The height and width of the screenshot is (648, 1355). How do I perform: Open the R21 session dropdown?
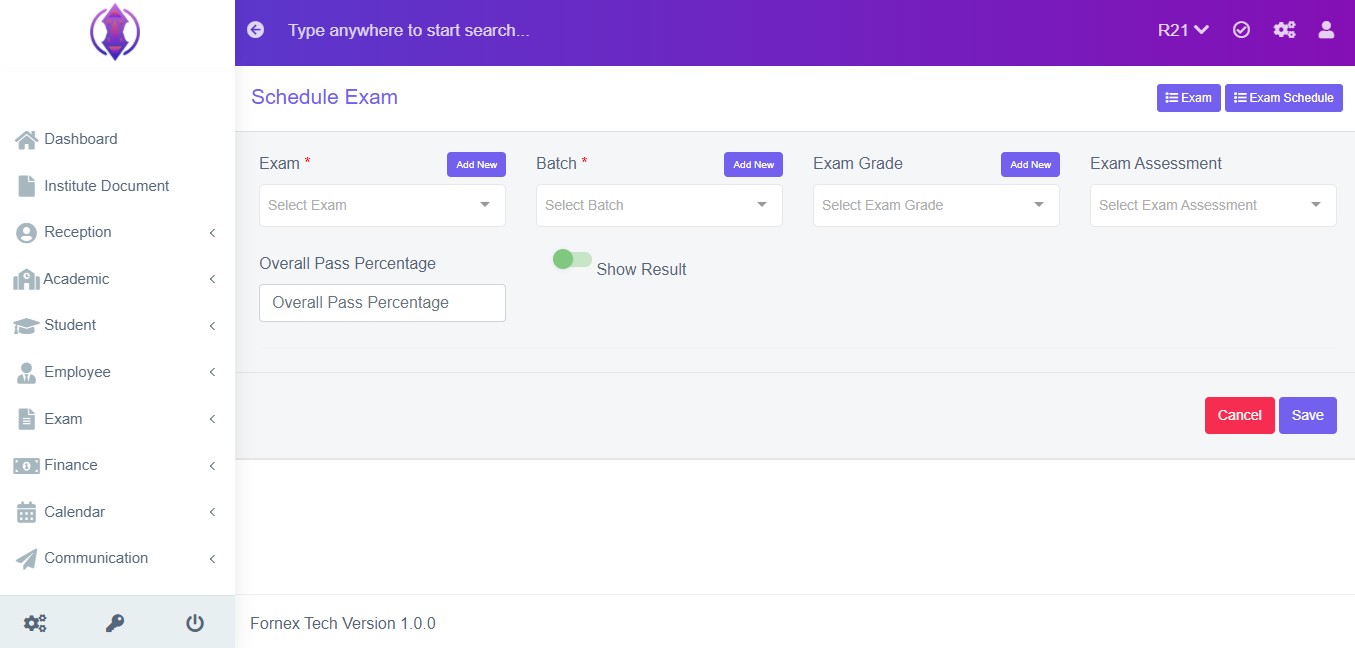pyautogui.click(x=1184, y=30)
